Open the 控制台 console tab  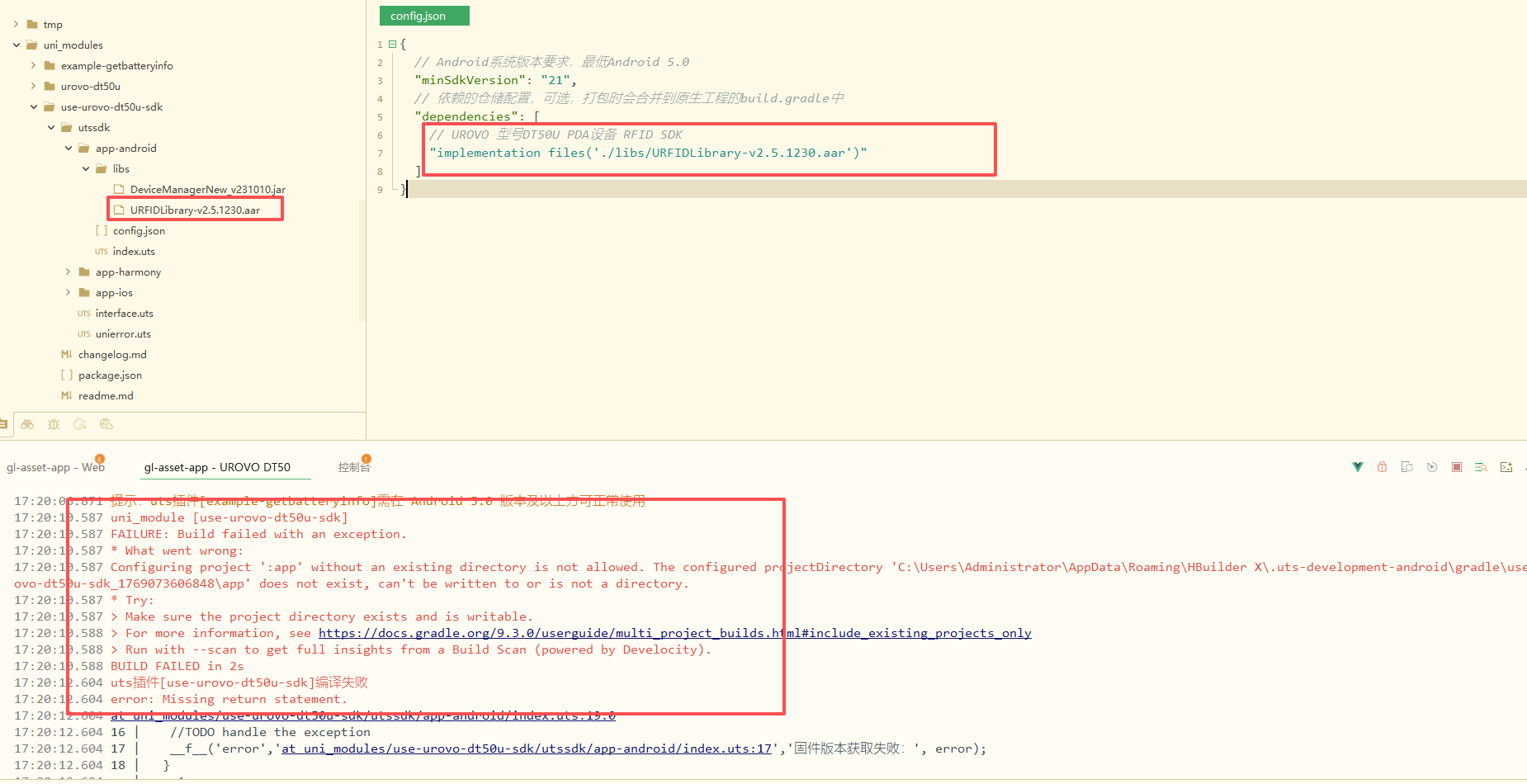click(x=354, y=467)
